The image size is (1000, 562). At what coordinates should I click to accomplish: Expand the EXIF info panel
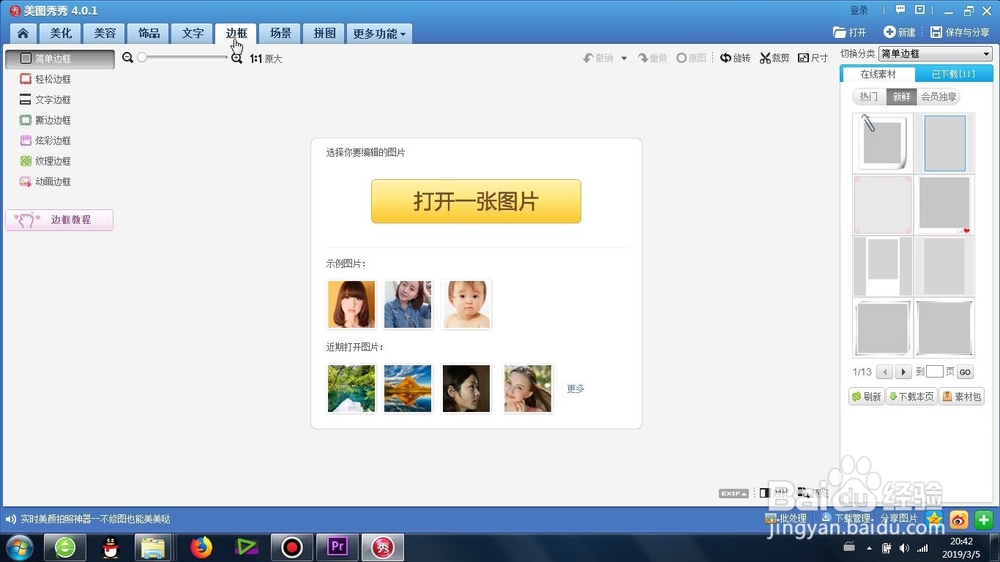point(733,493)
